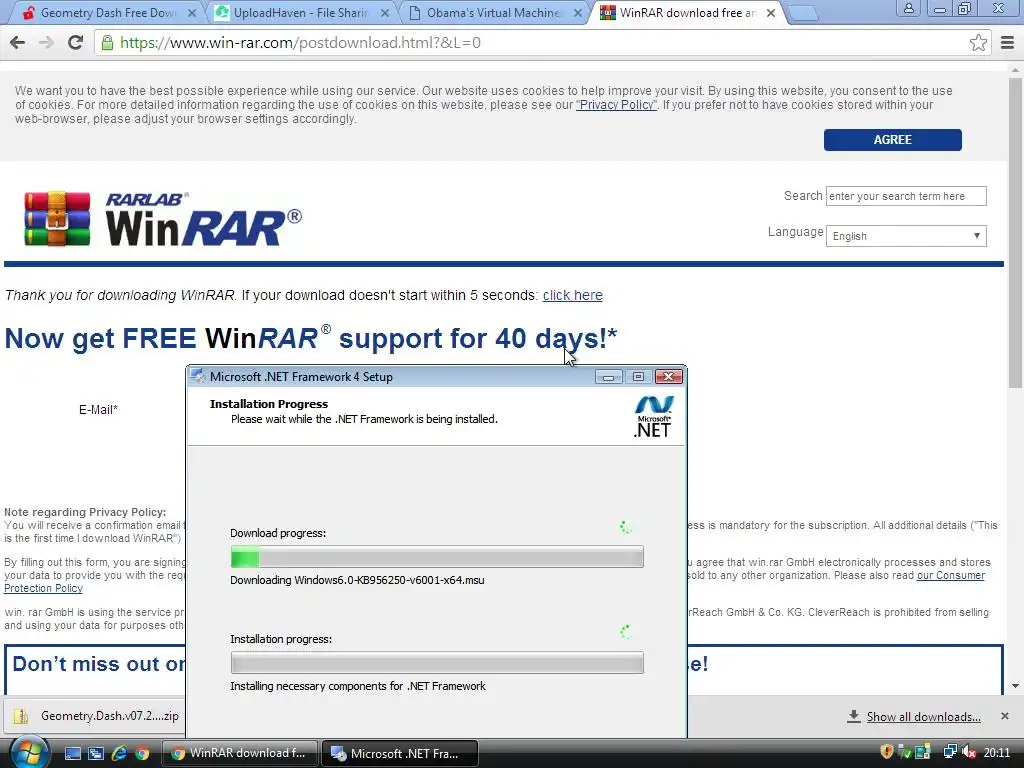Close the Geometry Dash Free Download tab
This screenshot has width=1024, height=768.
[191, 13]
